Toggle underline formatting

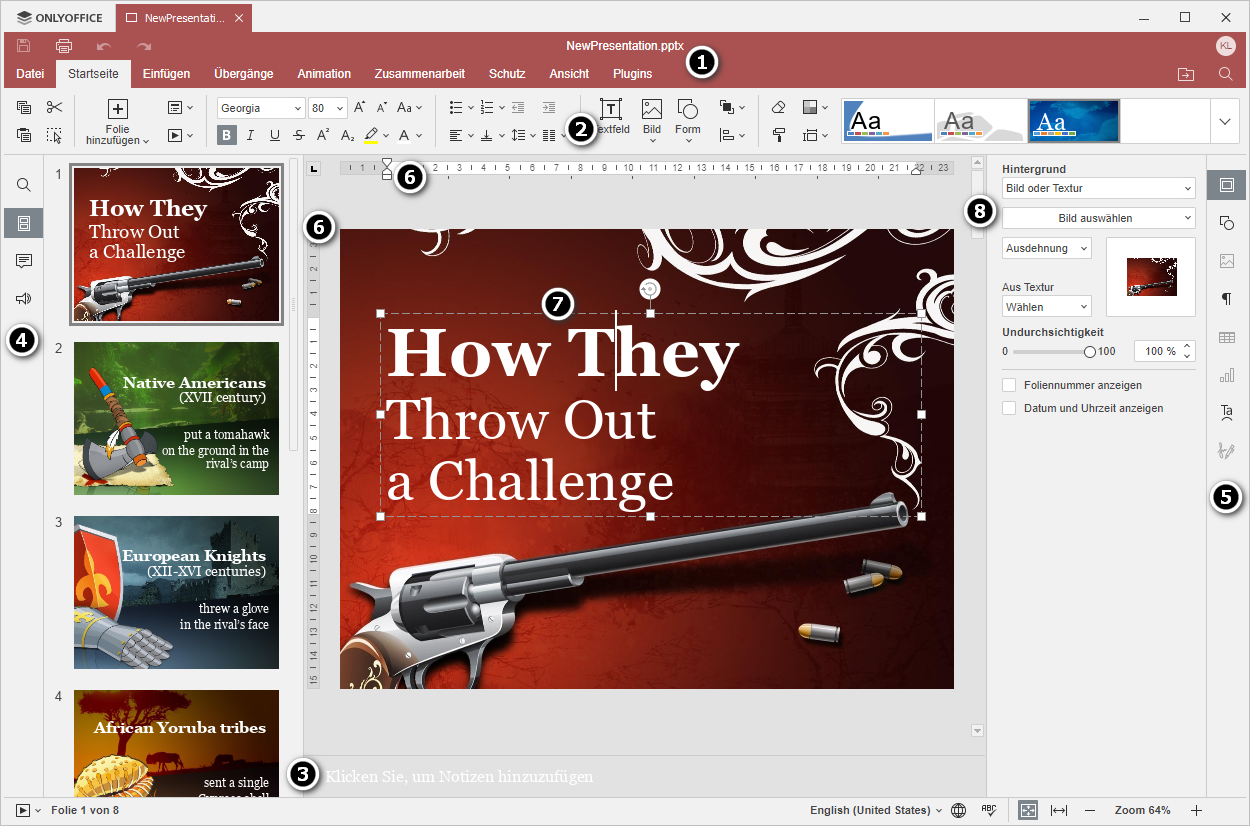tap(275, 135)
